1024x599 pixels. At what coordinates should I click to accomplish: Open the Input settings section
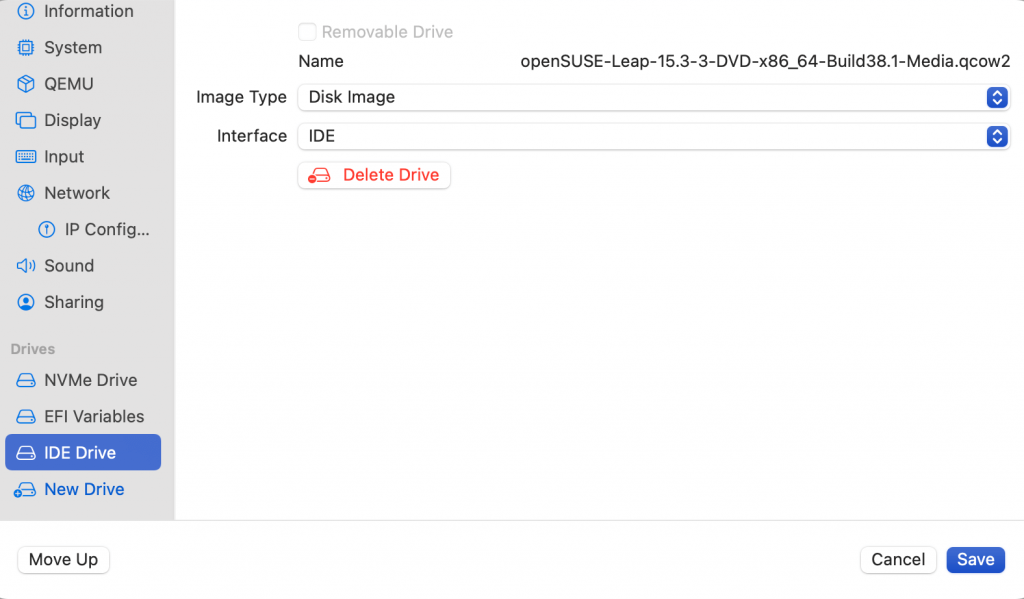pyautogui.click(x=83, y=157)
